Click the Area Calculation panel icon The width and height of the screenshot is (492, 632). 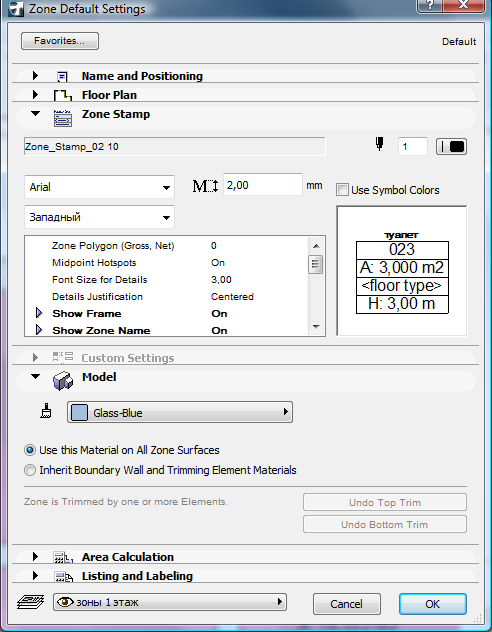pos(63,557)
